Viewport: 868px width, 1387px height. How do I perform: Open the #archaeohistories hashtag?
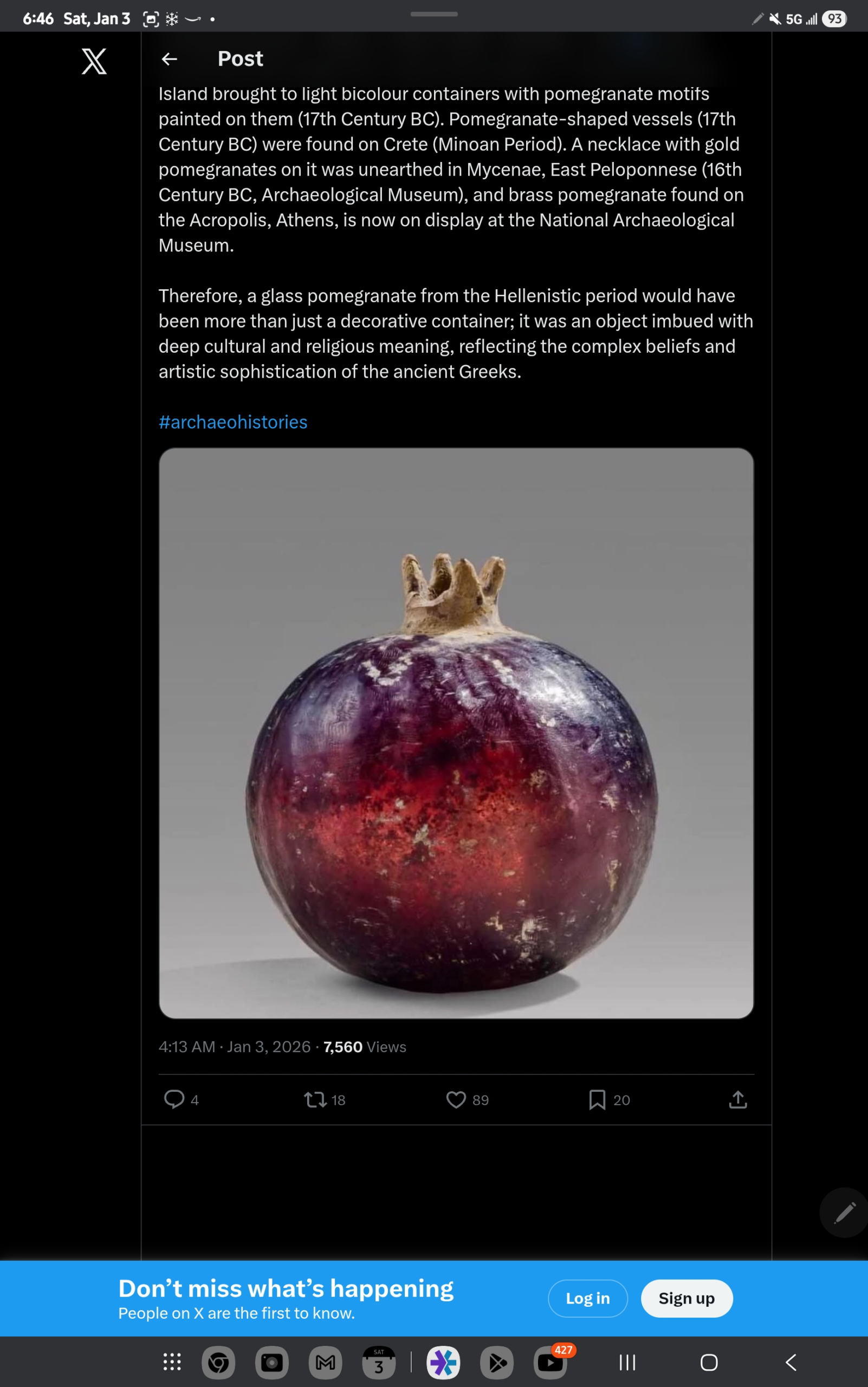pyautogui.click(x=232, y=422)
